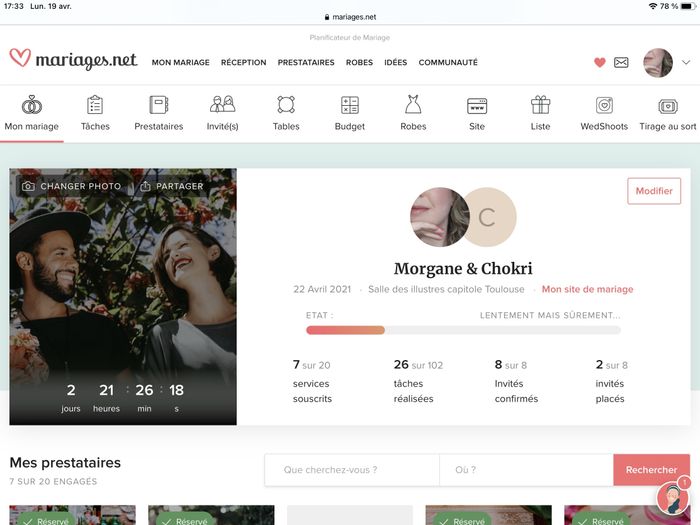Click the Modifier button

[x=654, y=191]
